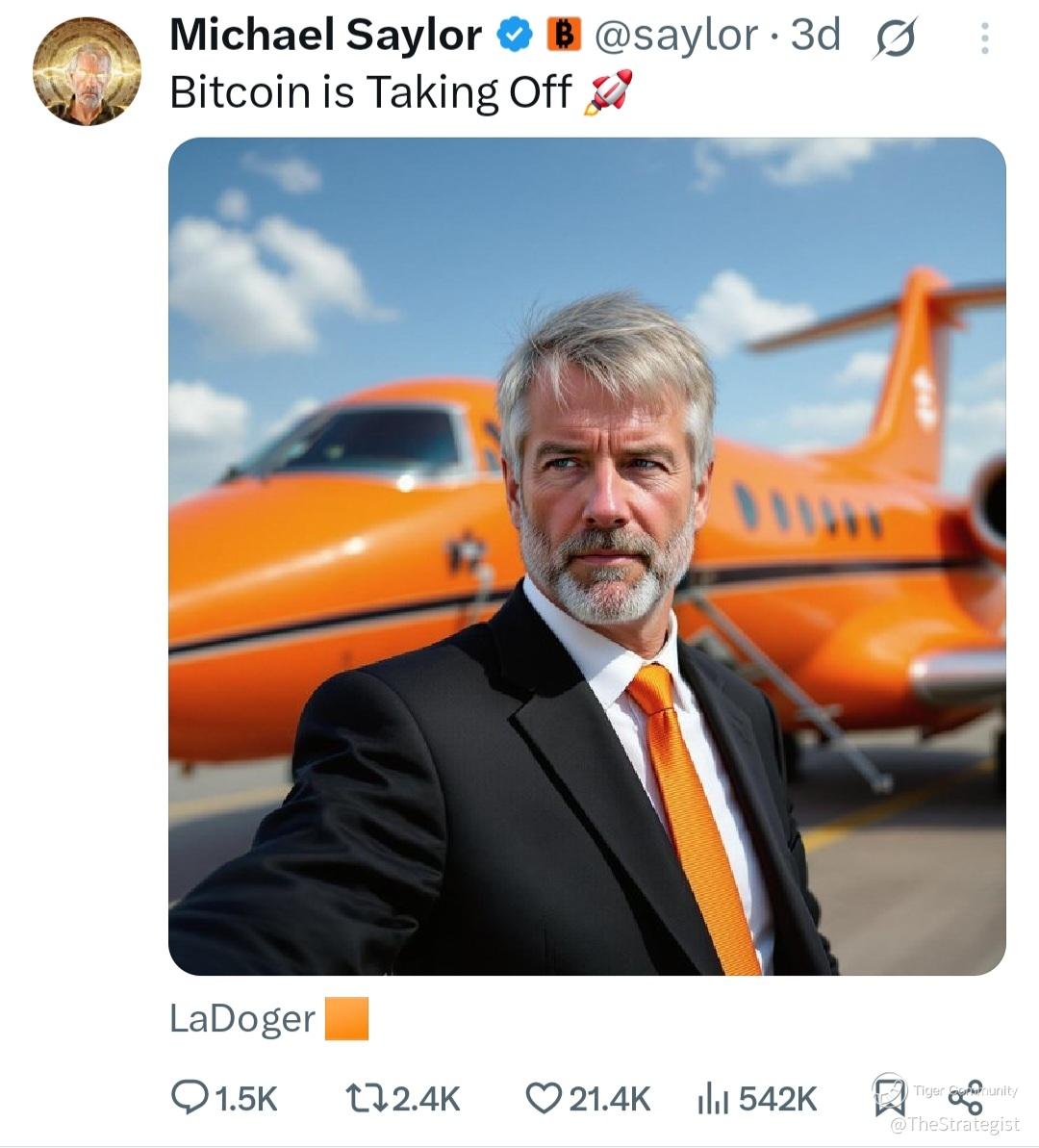Toggle the bookmark icon
Screen dimensions: 1039x1148
tap(889, 1096)
